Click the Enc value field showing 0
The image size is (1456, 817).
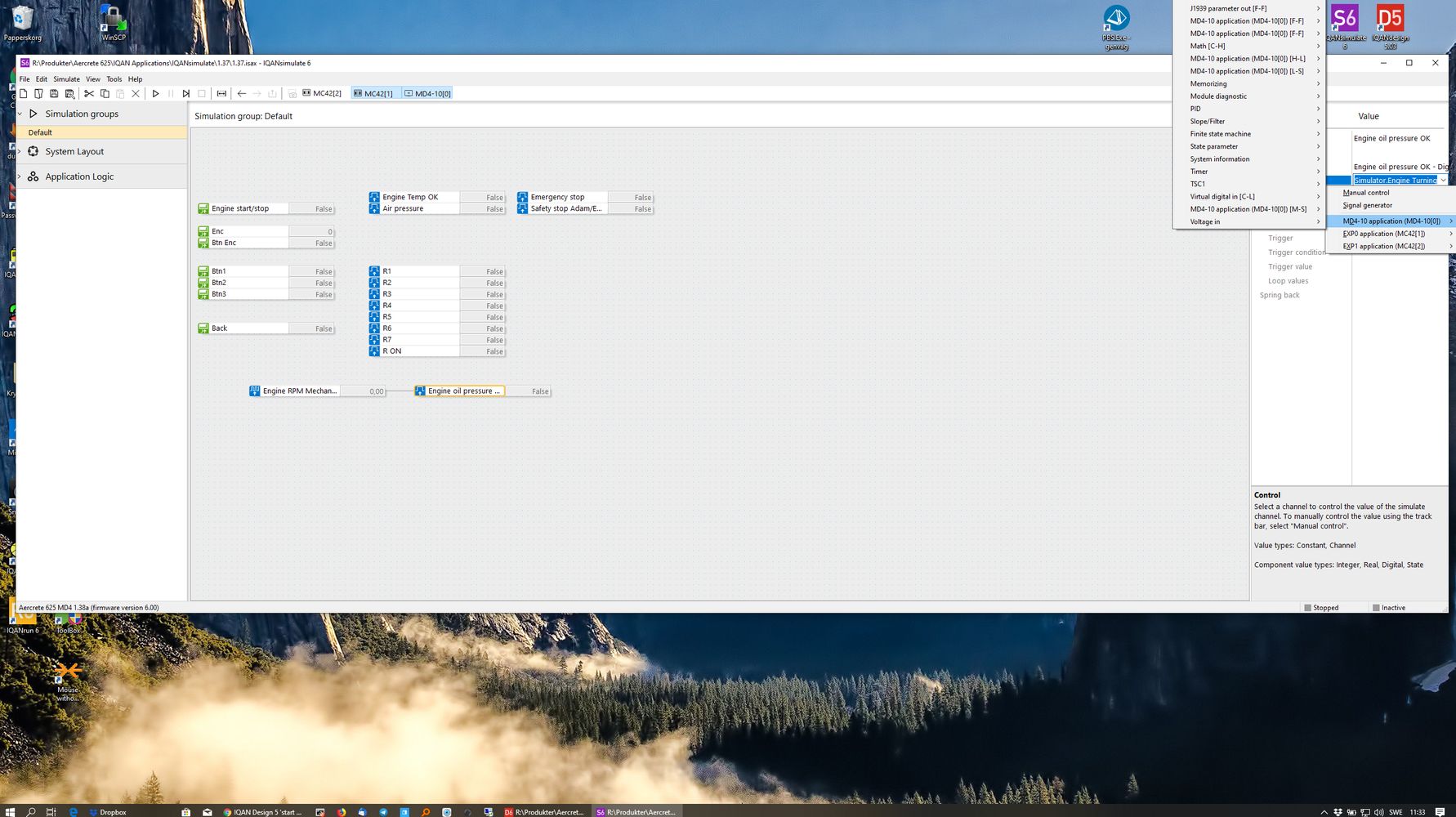311,231
